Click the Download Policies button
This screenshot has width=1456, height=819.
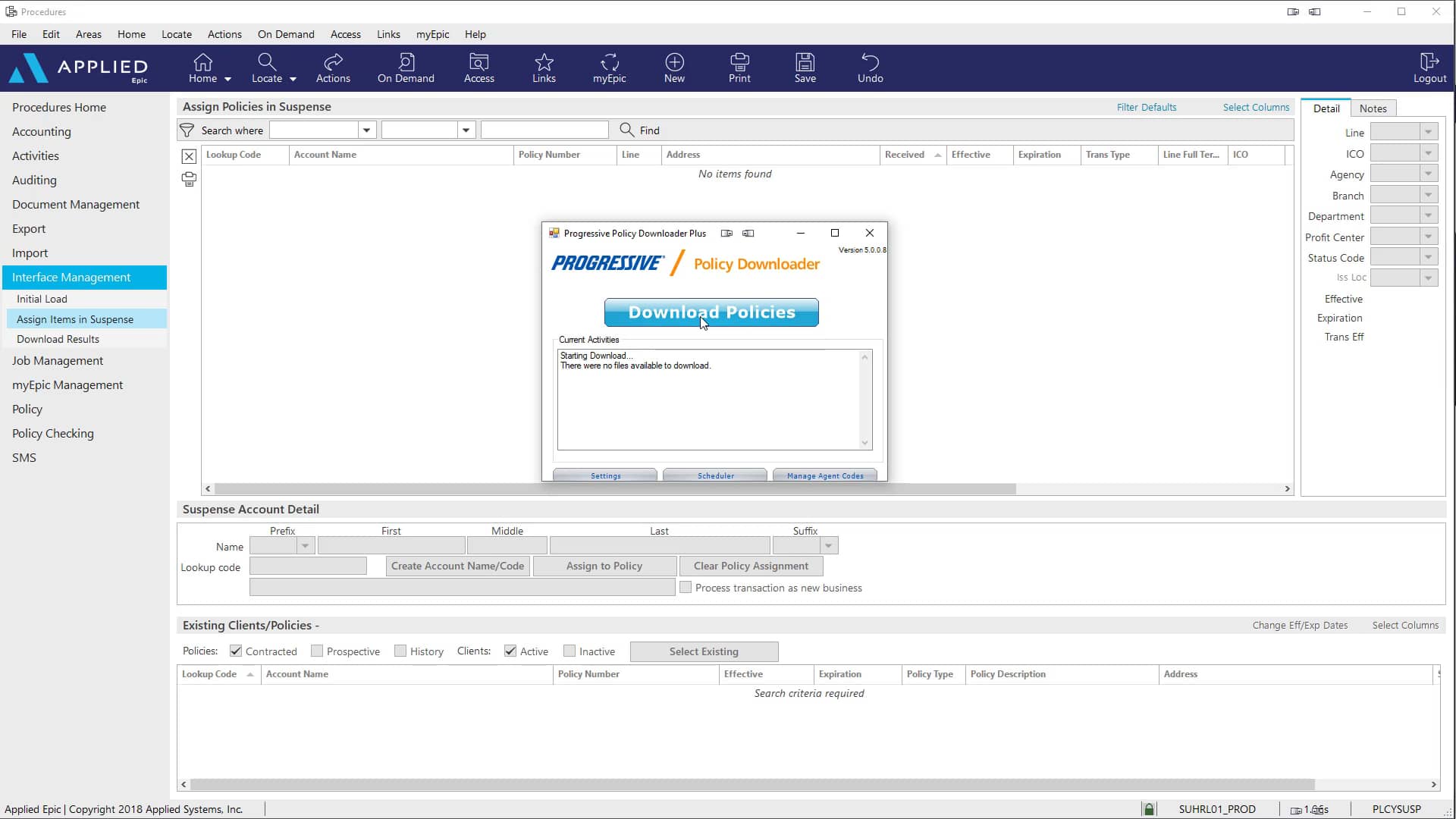tap(711, 312)
